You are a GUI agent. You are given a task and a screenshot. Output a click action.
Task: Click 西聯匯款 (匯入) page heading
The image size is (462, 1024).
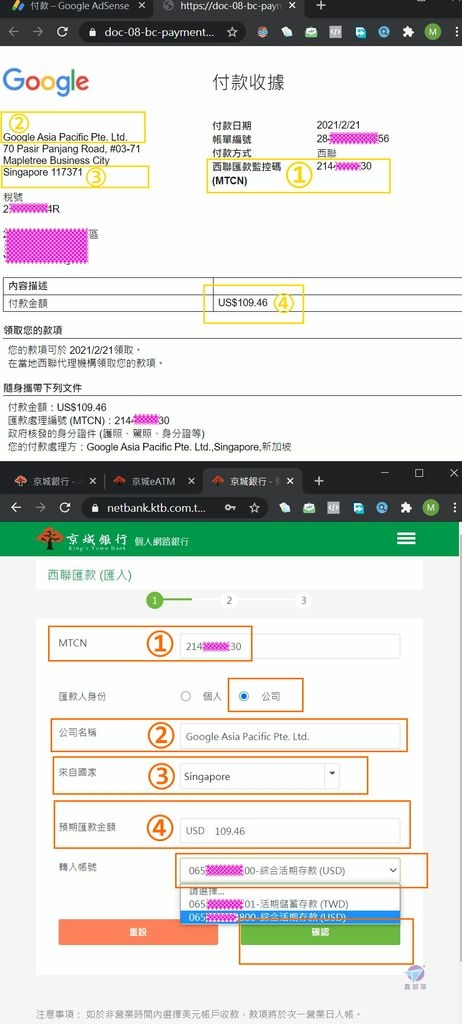click(90, 575)
